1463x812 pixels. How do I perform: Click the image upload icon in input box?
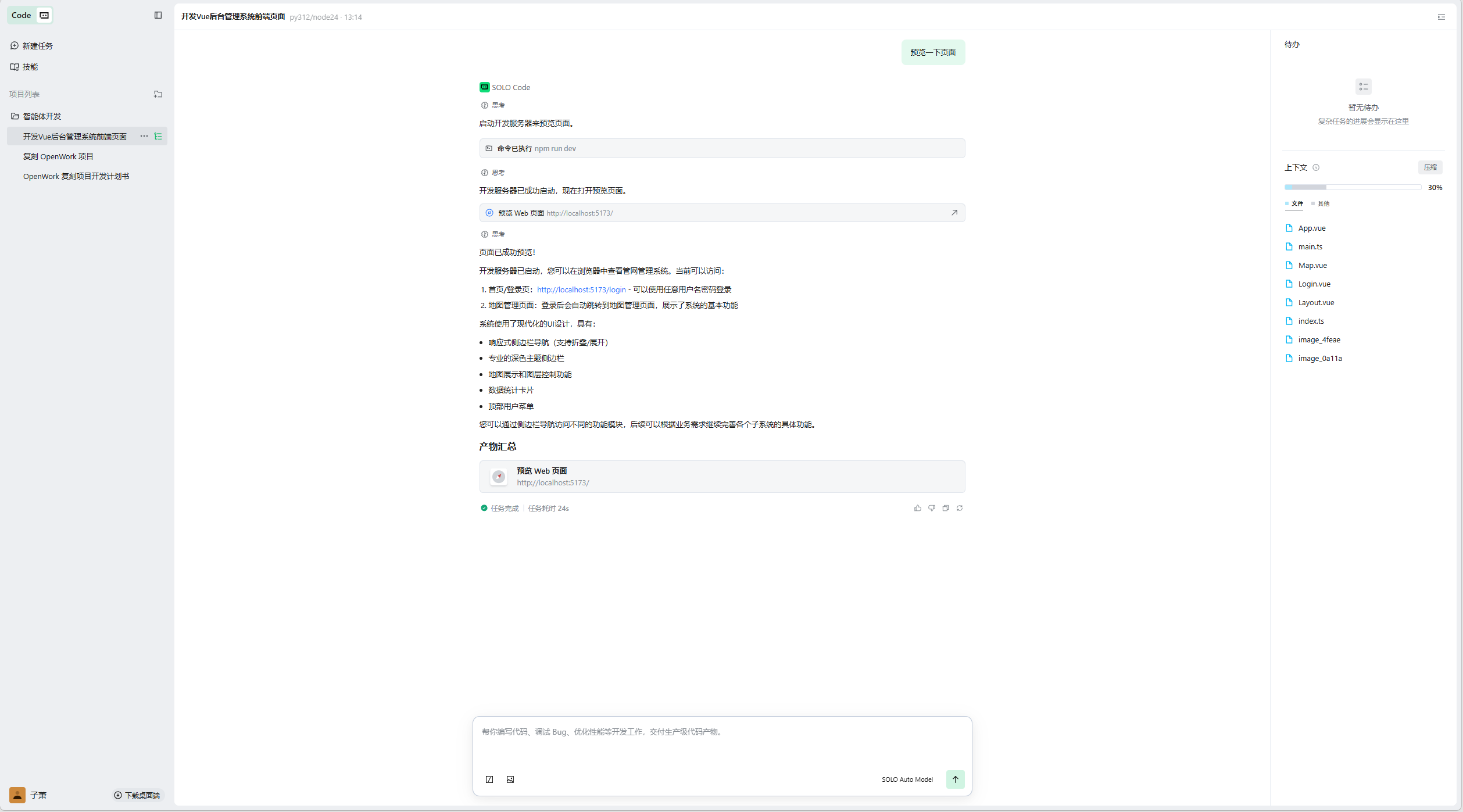[x=510, y=779]
